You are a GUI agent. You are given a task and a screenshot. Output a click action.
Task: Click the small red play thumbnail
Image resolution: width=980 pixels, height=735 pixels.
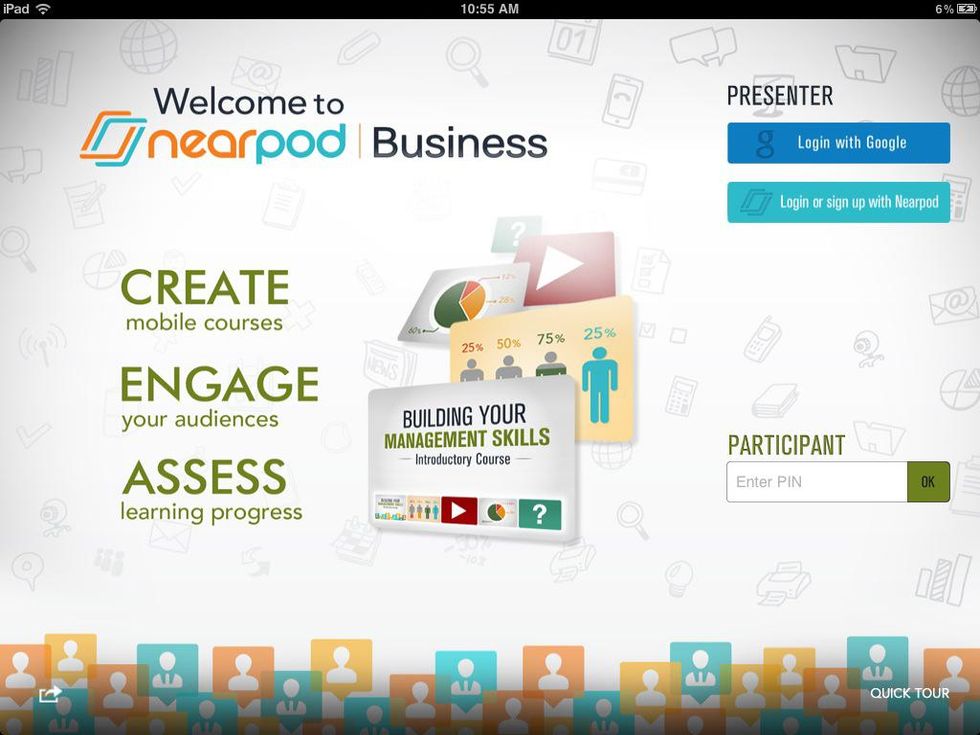(459, 511)
